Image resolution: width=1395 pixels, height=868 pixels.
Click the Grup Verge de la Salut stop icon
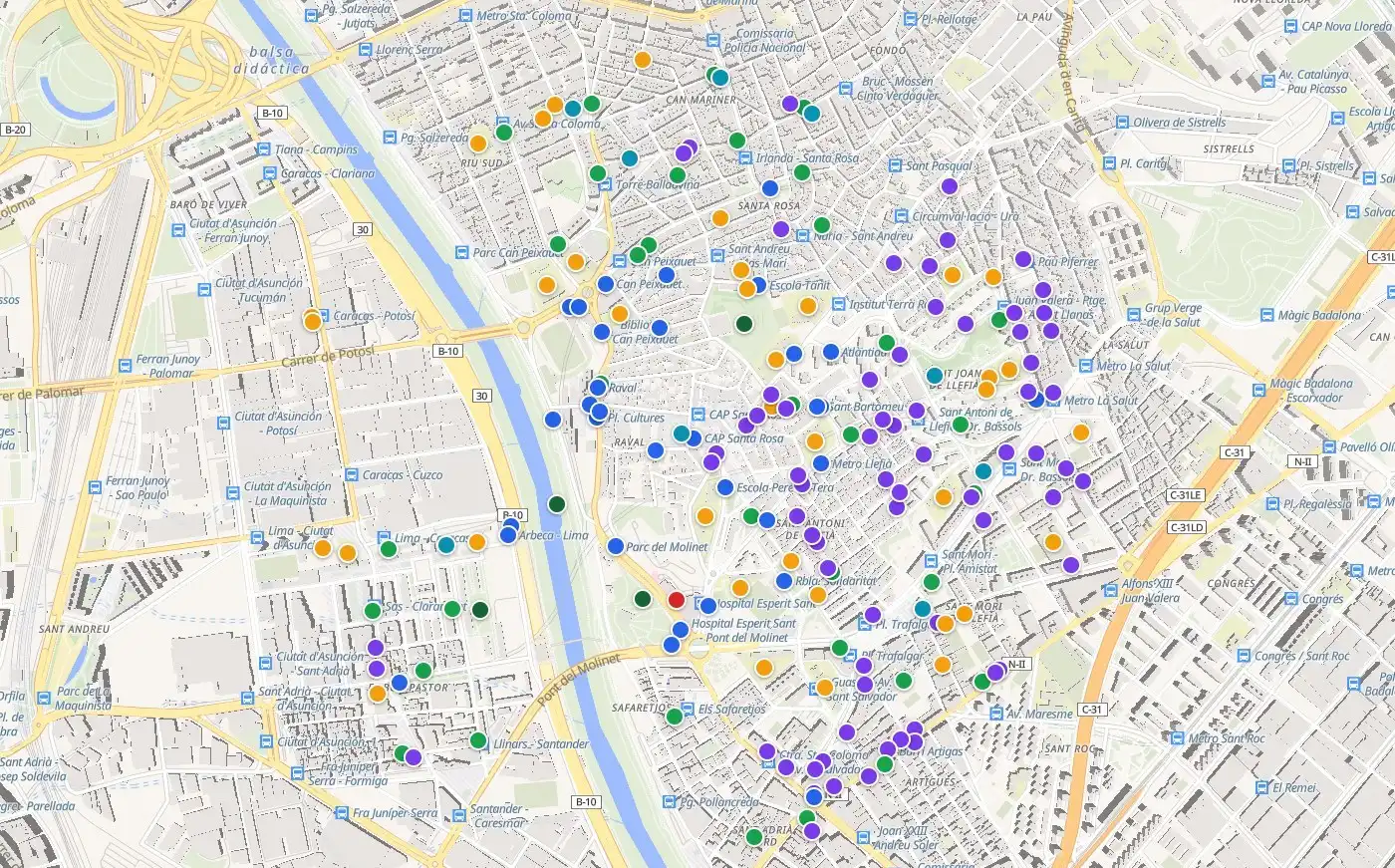[x=1132, y=315]
